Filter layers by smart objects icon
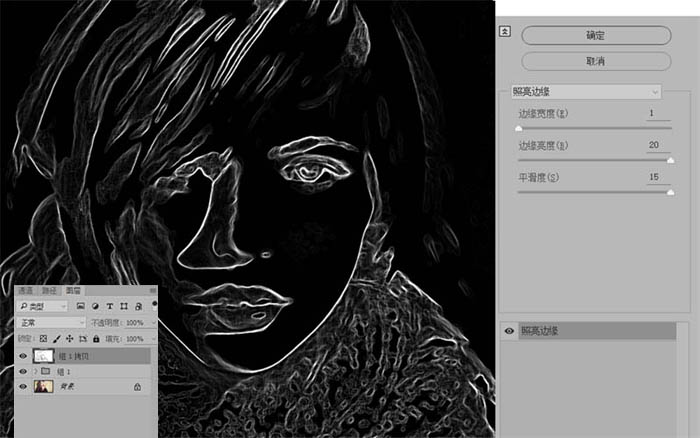Viewport: 700px width, 438px height. tap(138, 306)
